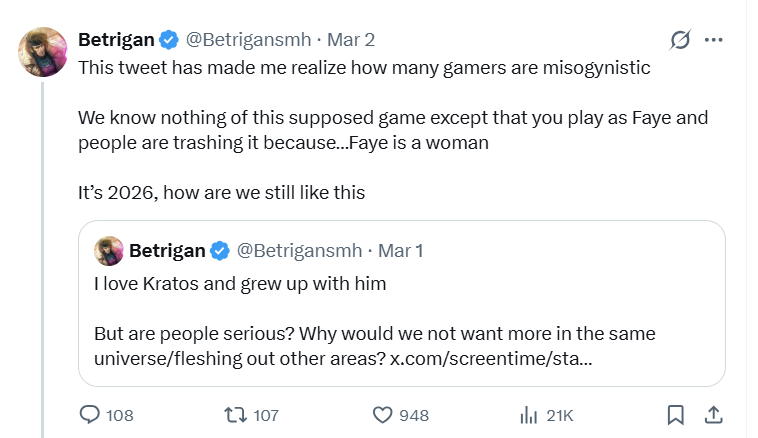Viewport: 758px width, 438px height.
Task: Click the 948 likes count
Action: pyautogui.click(x=414, y=414)
